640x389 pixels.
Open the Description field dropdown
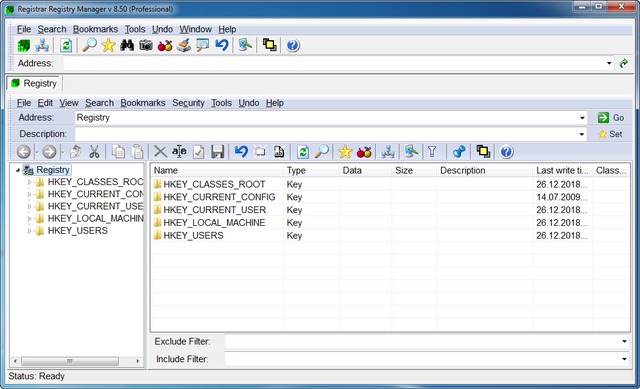click(582, 134)
